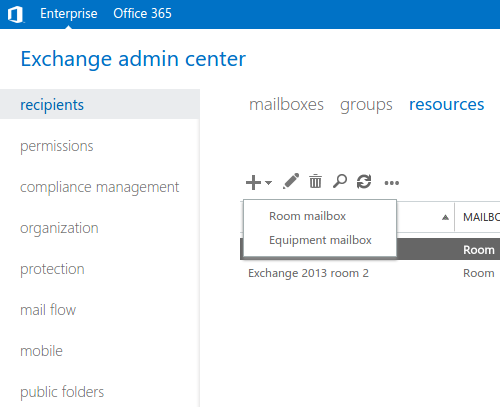Click the plus (new) icon
The height and width of the screenshot is (407, 500).
coord(253,182)
